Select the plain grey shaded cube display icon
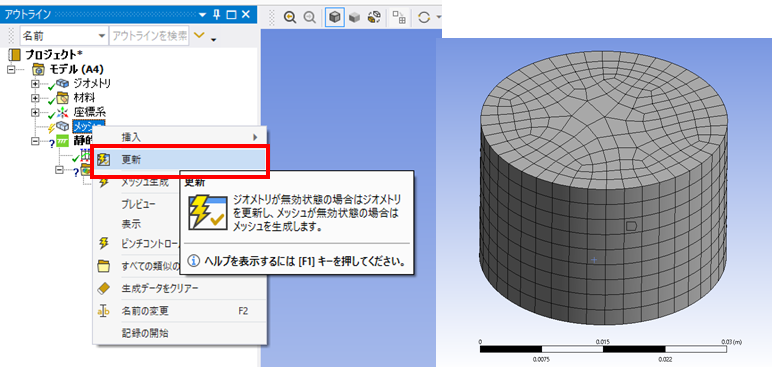772x367 pixels. 354,17
